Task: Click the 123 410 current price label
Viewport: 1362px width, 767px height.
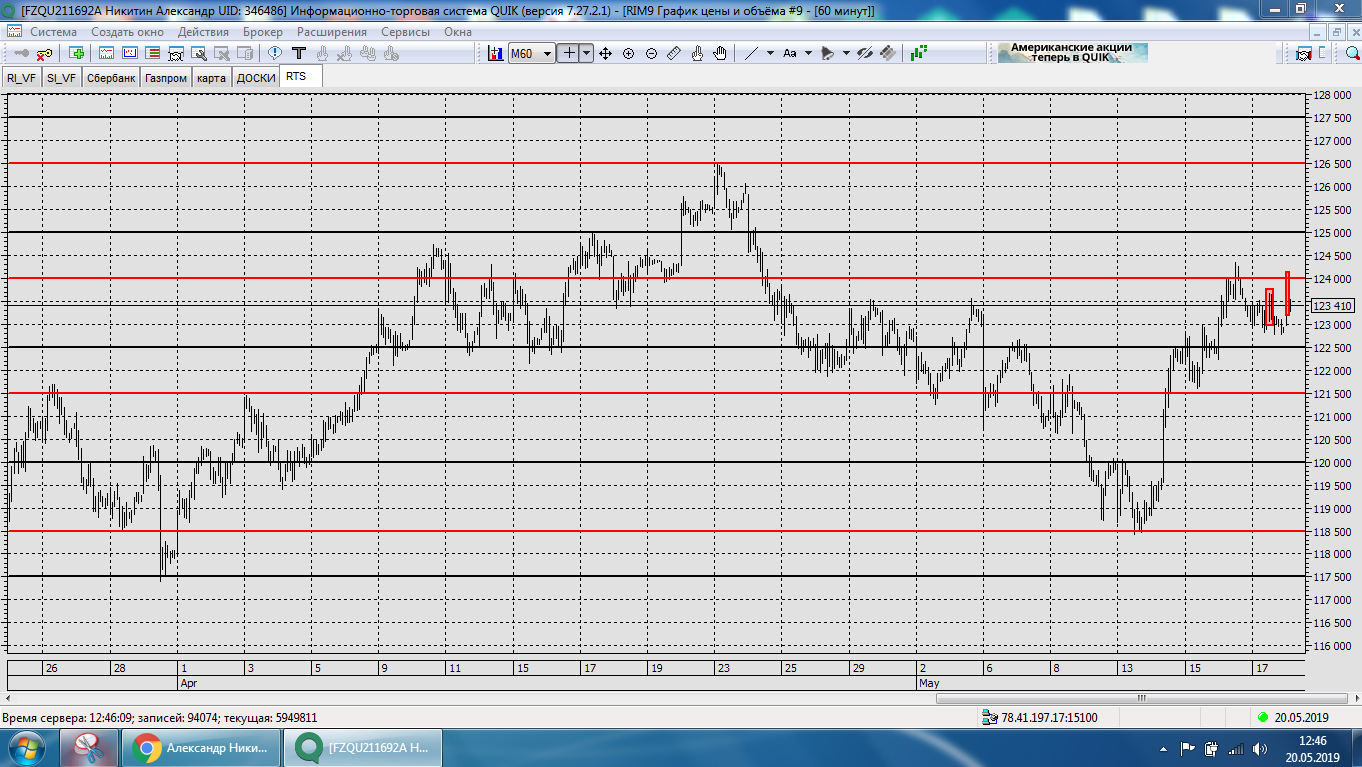Action: pos(1334,306)
